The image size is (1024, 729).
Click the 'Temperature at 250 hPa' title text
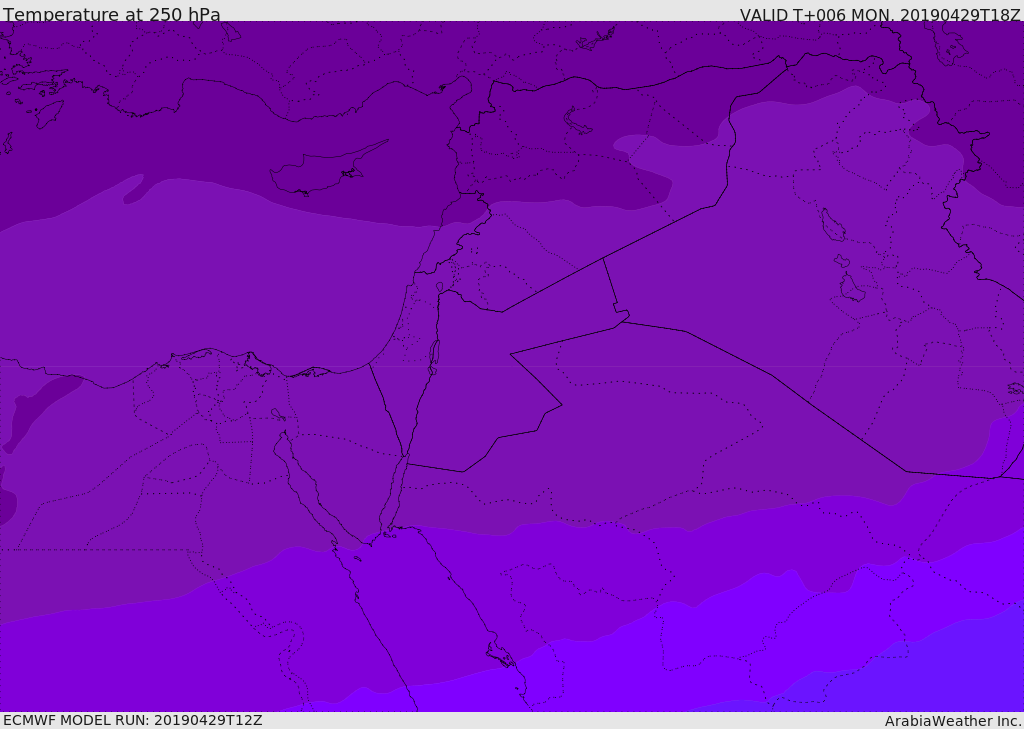click(112, 14)
